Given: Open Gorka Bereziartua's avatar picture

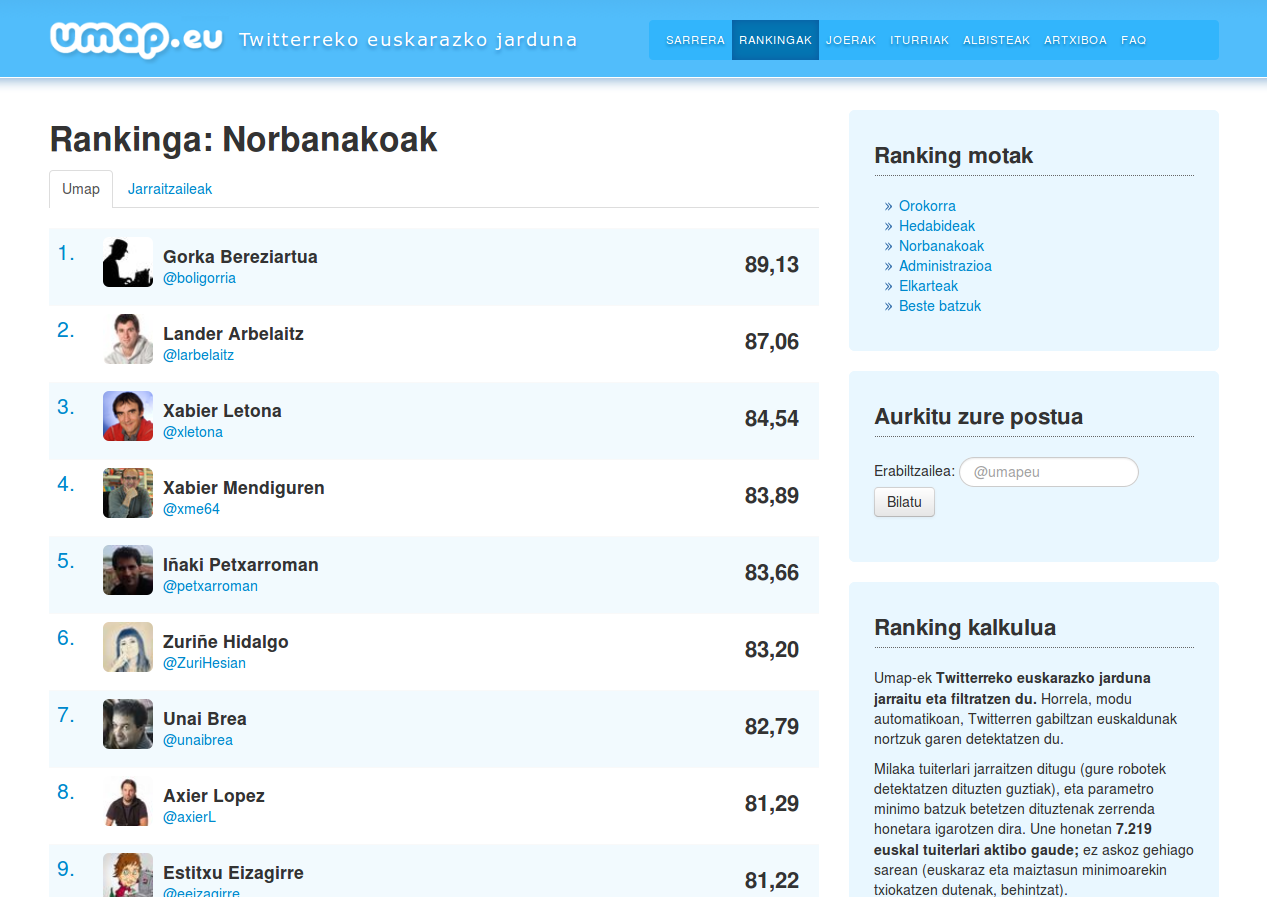Looking at the screenshot, I should (x=128, y=262).
